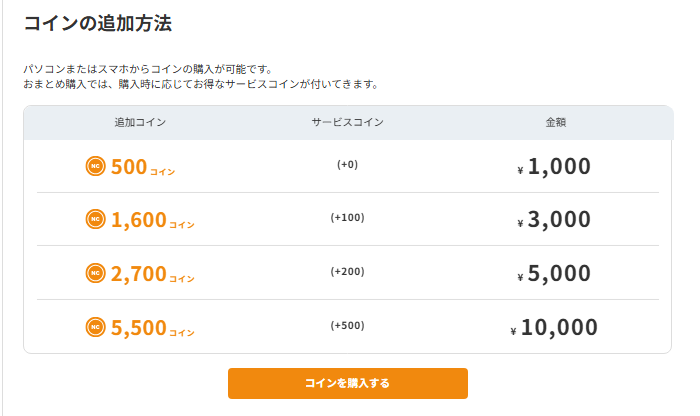The width and height of the screenshot is (700, 416).
Task: Click the ¥1,000 price
Action: click(554, 166)
